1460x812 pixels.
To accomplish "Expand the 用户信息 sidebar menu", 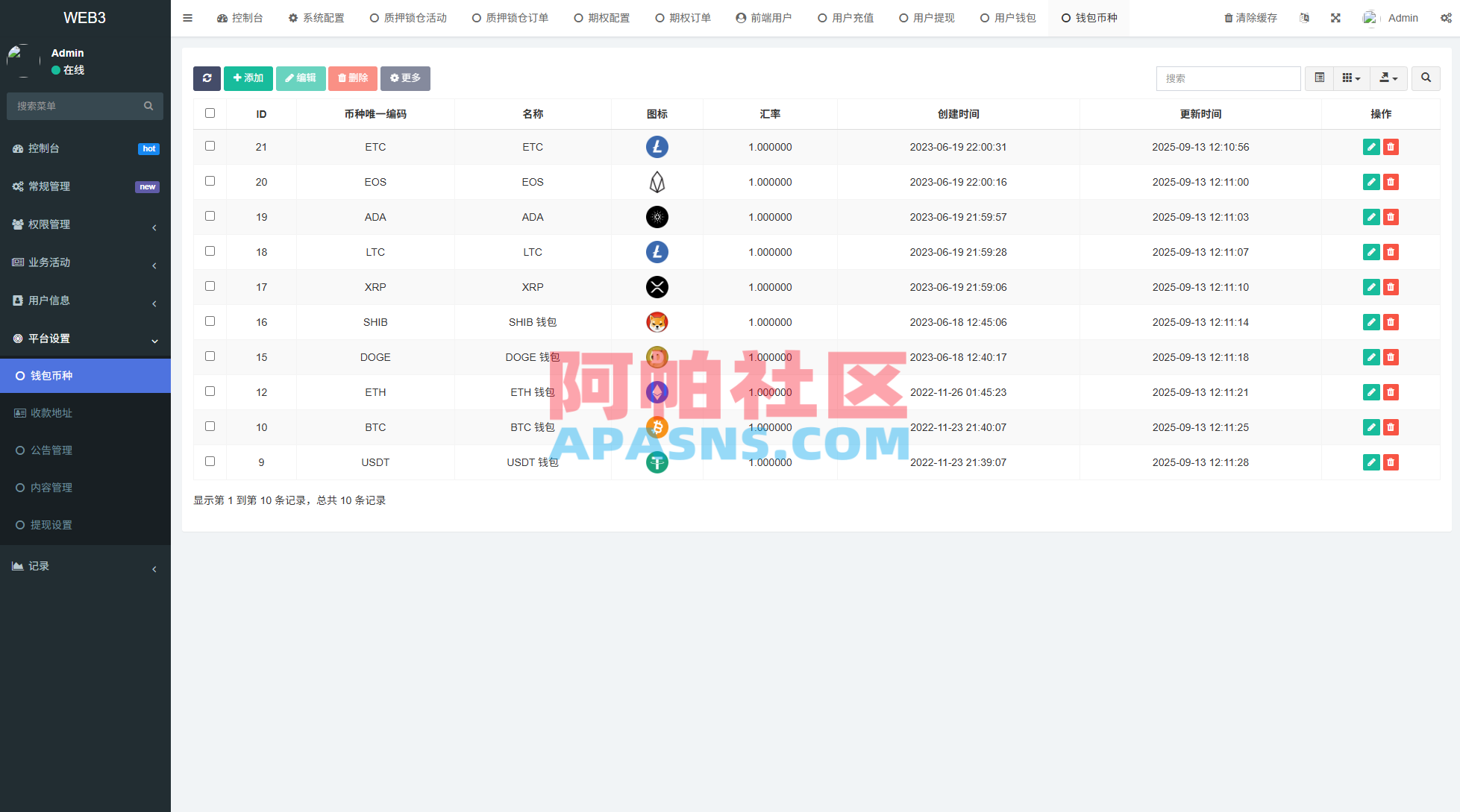I will click(85, 300).
